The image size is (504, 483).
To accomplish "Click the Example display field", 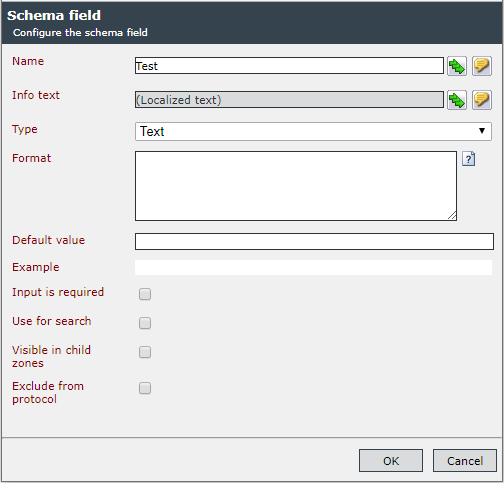I will pos(313,268).
